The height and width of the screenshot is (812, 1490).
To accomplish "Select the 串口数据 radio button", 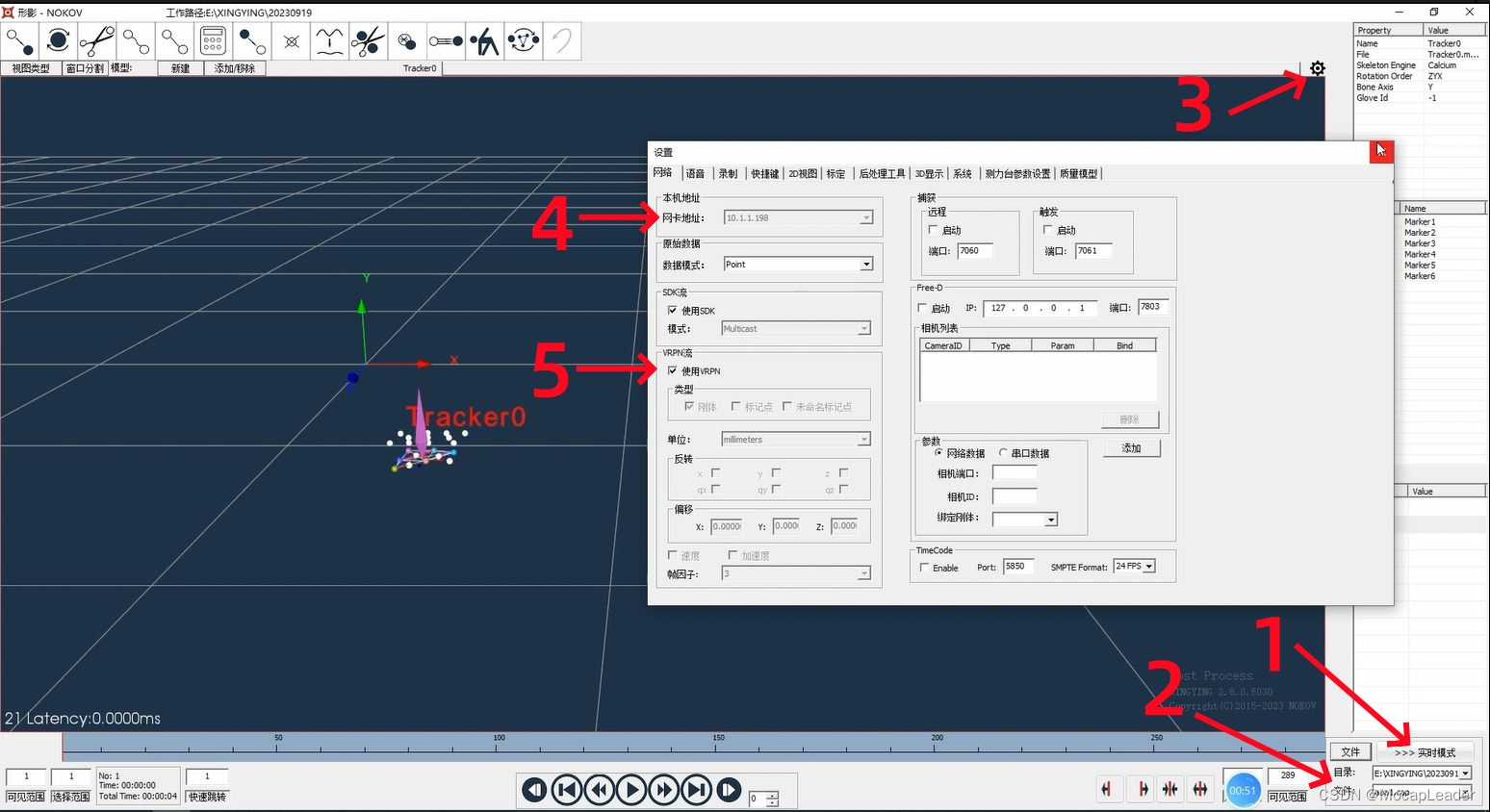I will 1003,452.
